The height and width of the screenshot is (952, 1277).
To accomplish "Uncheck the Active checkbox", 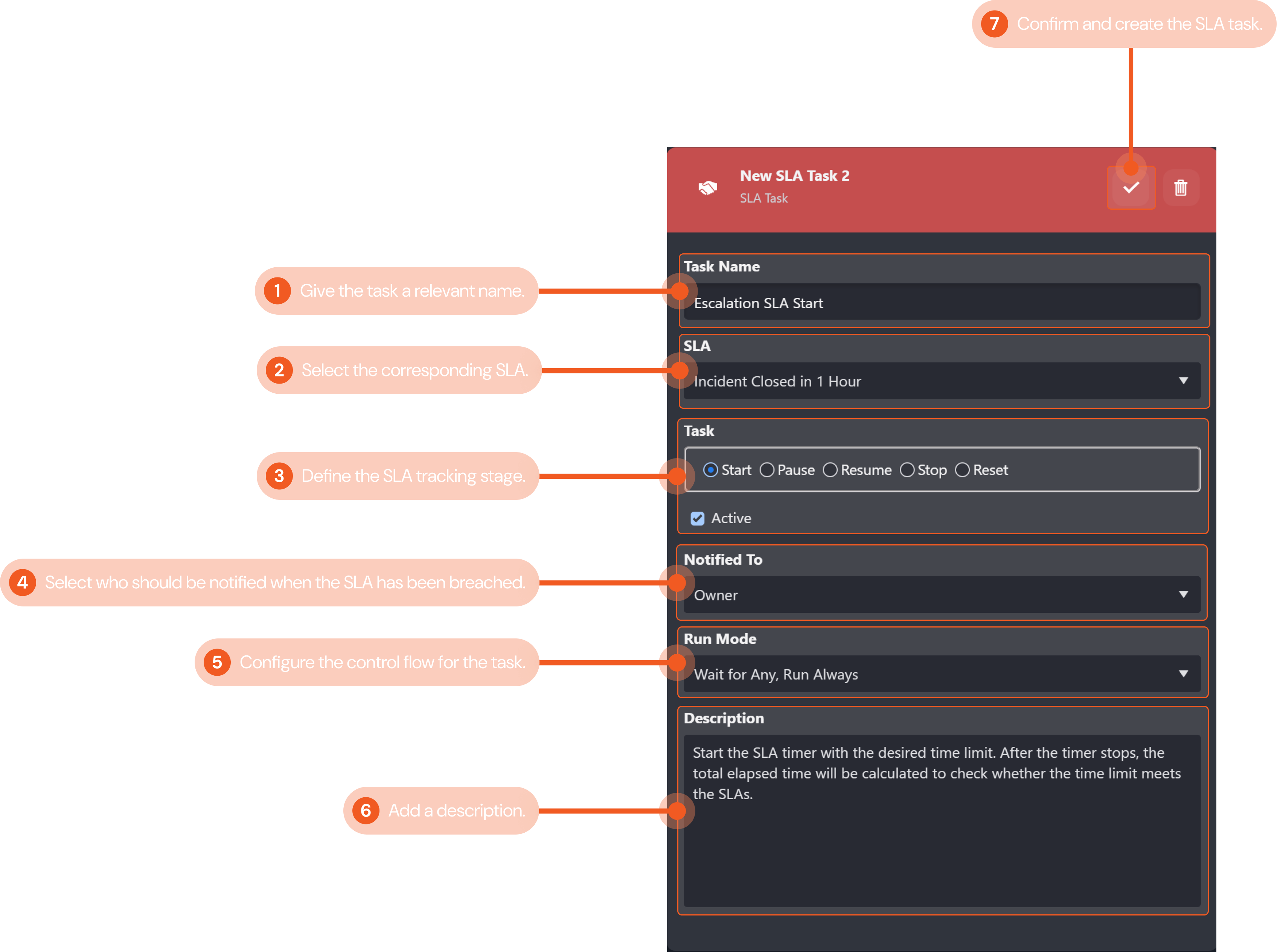I will coord(697,519).
